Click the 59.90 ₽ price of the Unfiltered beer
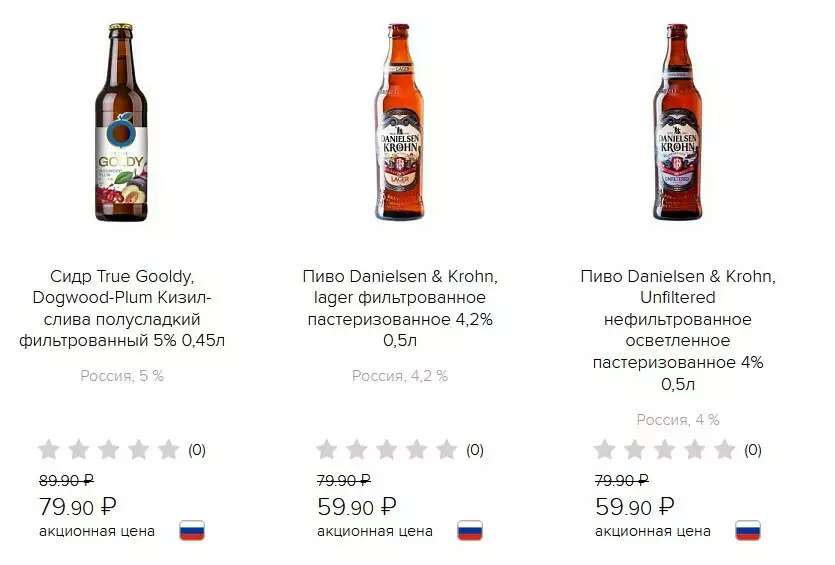835x565 pixels. [x=634, y=507]
